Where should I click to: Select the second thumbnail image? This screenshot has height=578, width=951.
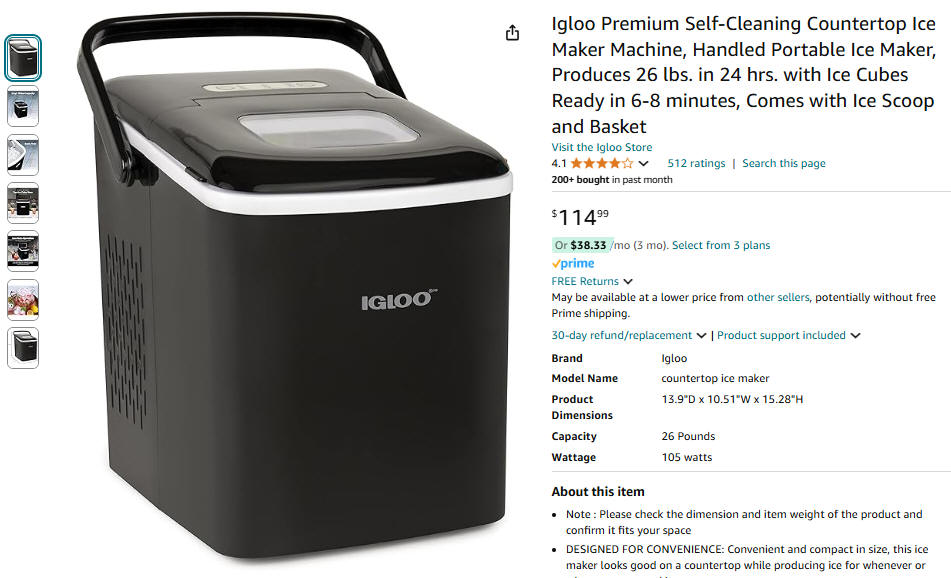pos(23,106)
